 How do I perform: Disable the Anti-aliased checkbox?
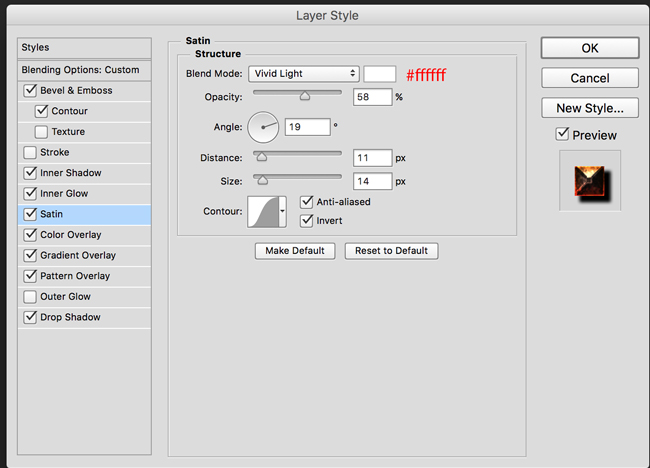tap(306, 202)
